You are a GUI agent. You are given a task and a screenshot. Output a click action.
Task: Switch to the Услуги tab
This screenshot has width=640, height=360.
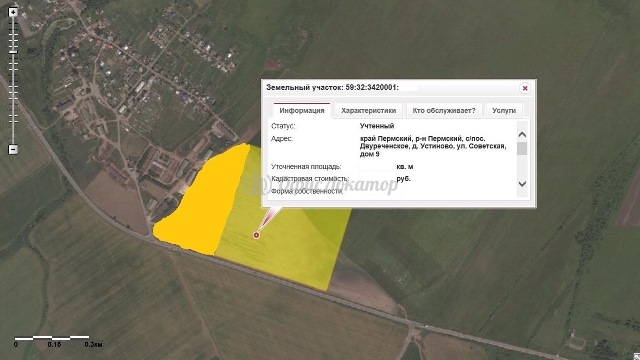click(504, 111)
